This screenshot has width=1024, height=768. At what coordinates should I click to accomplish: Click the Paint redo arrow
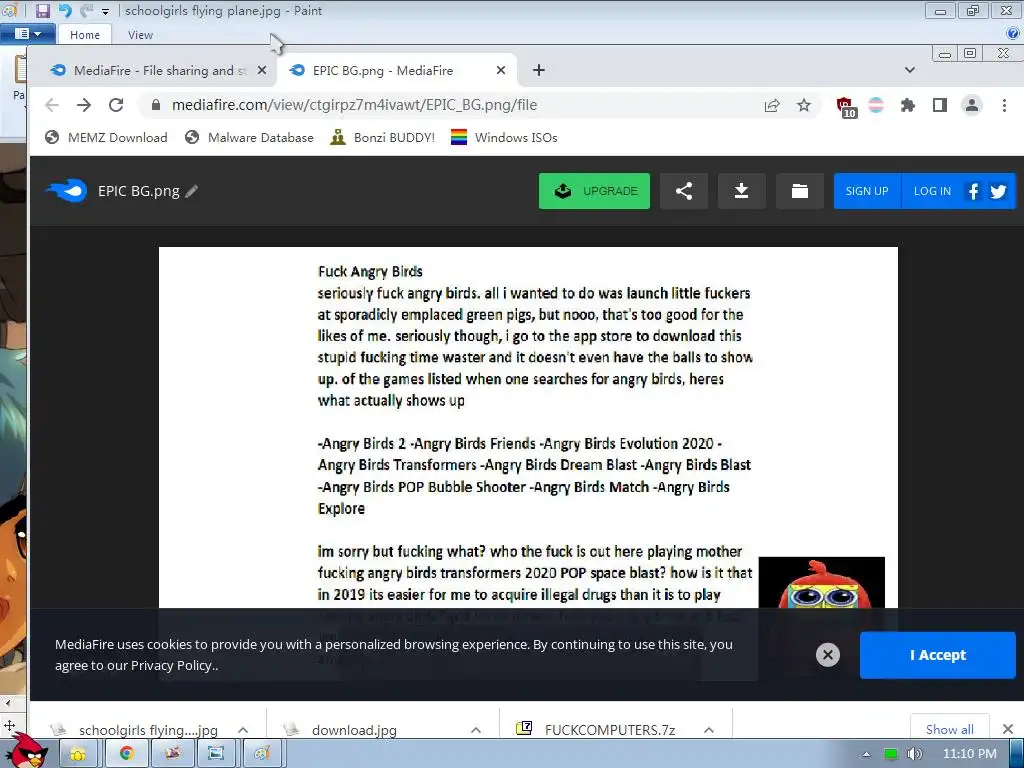pyautogui.click(x=87, y=10)
